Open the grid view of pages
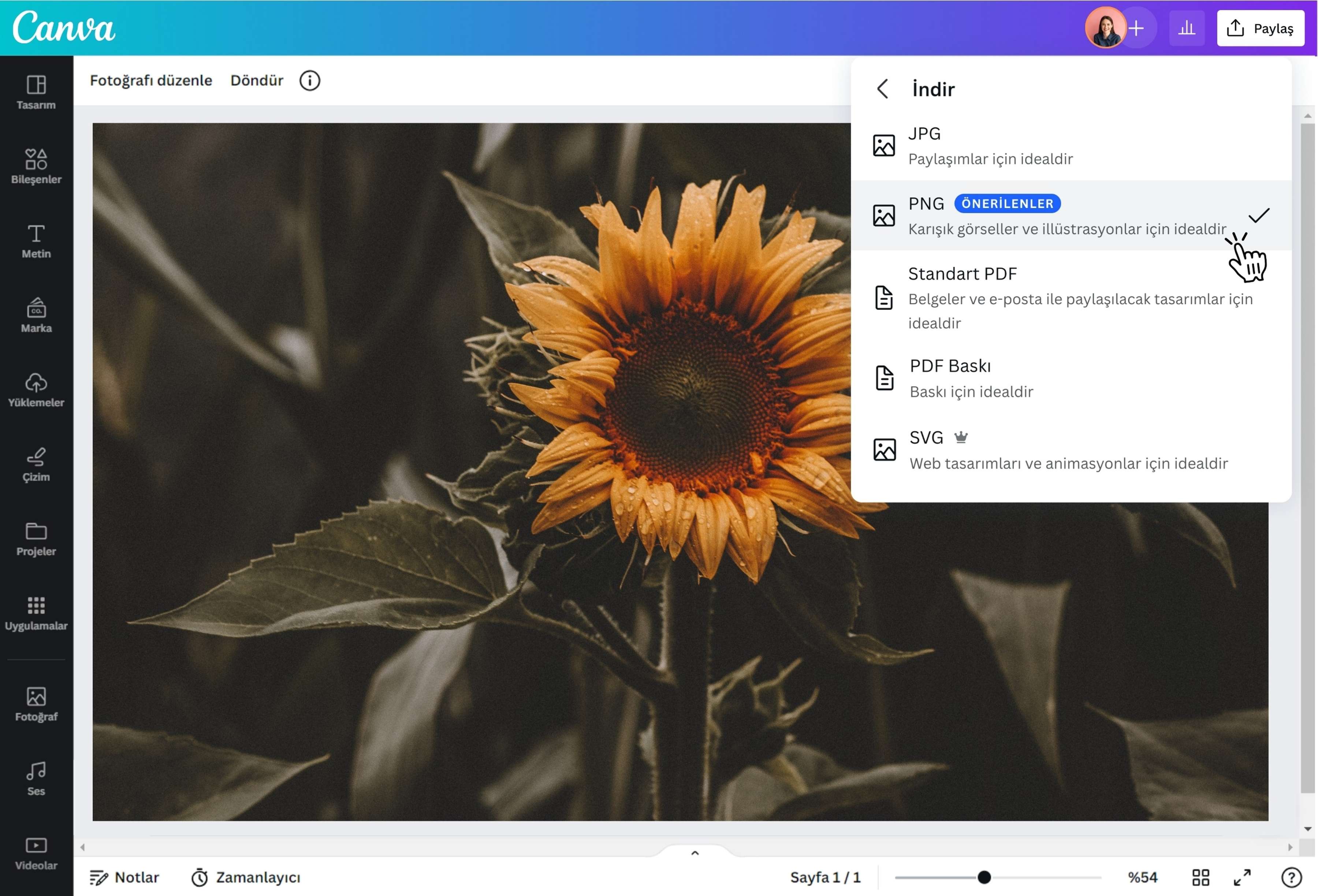Viewport: 1318px width, 896px height. click(1200, 877)
